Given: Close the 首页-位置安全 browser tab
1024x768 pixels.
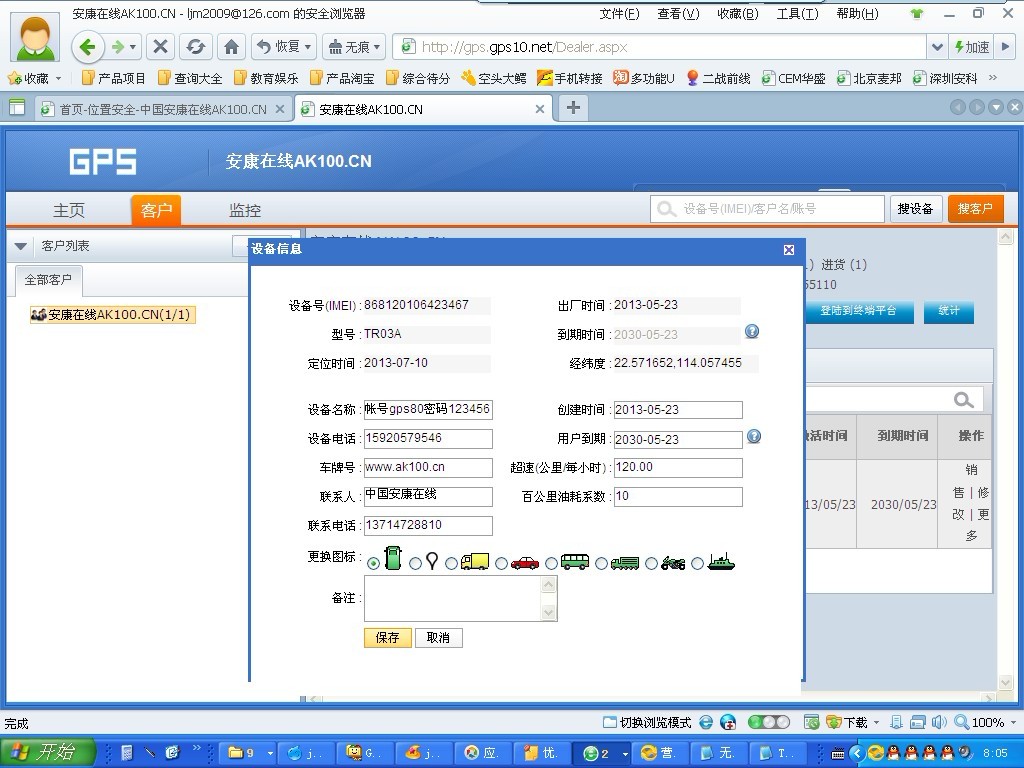Looking at the screenshot, I should 280,109.
